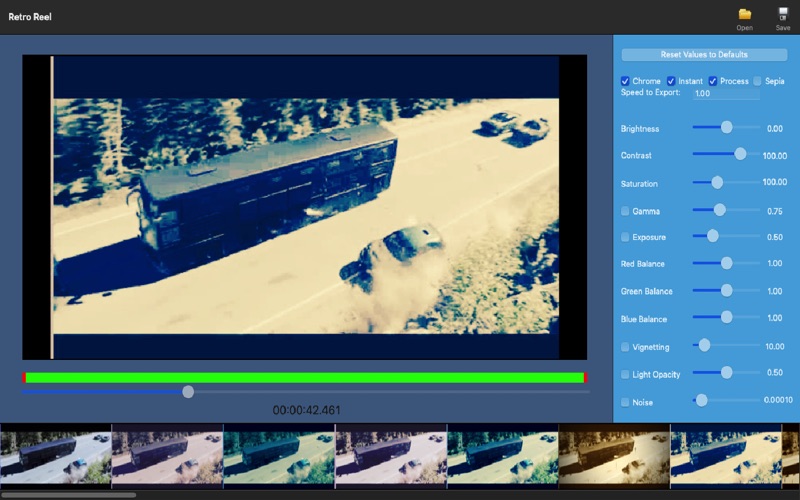Click the video playback position slider knob
This screenshot has height=500, width=800.
pyautogui.click(x=188, y=392)
